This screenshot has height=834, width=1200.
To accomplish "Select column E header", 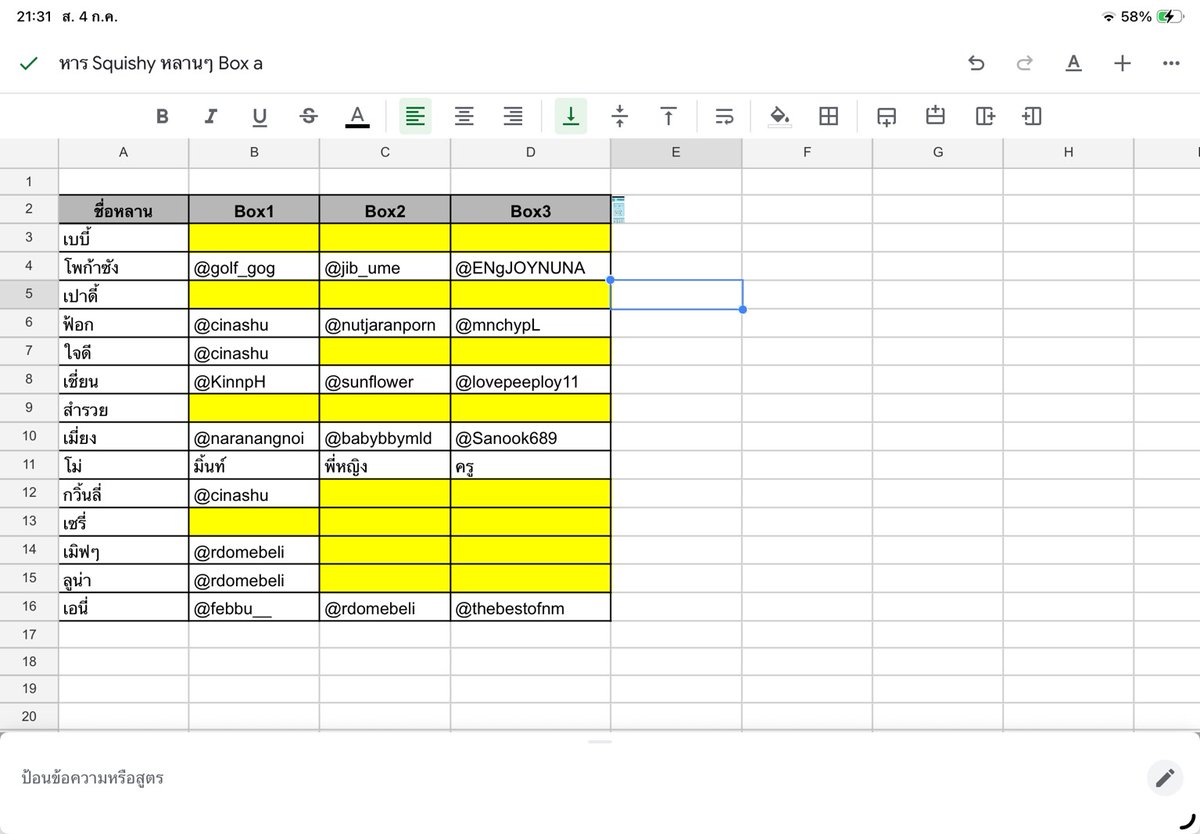I will (676, 153).
